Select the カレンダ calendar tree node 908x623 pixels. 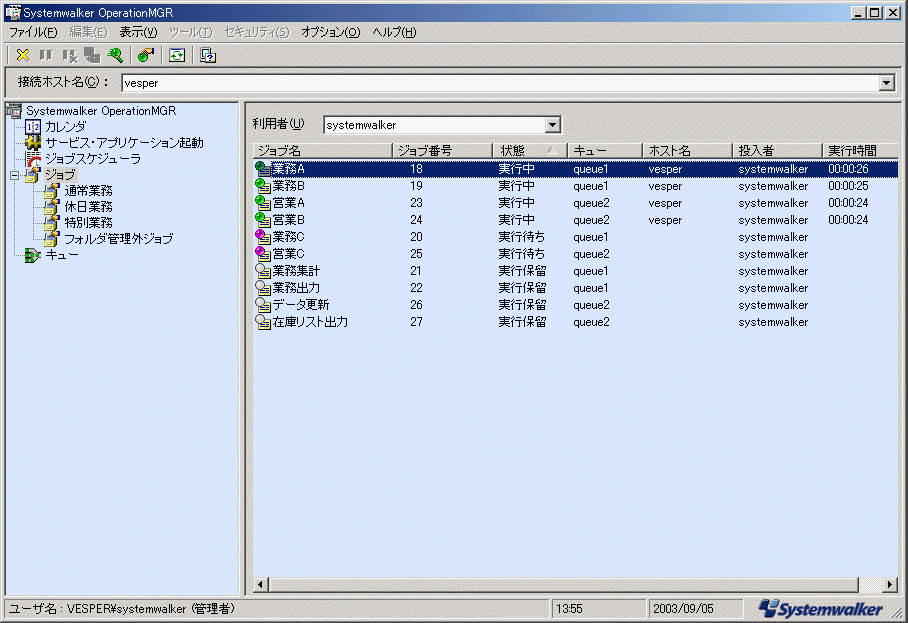(x=65, y=127)
